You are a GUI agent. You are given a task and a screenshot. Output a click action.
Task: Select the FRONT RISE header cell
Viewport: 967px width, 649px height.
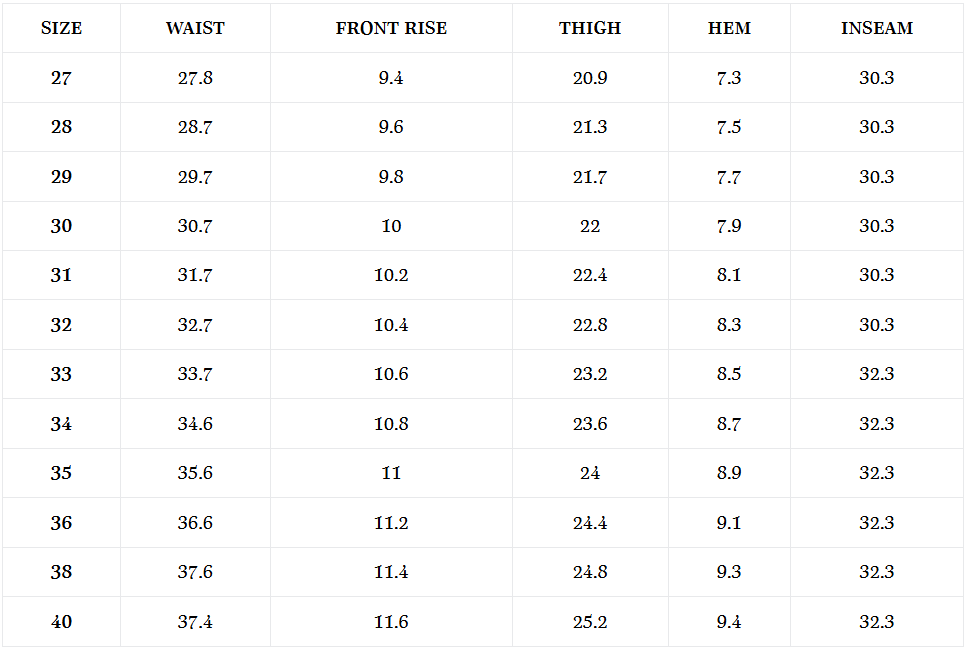pyautogui.click(x=391, y=28)
